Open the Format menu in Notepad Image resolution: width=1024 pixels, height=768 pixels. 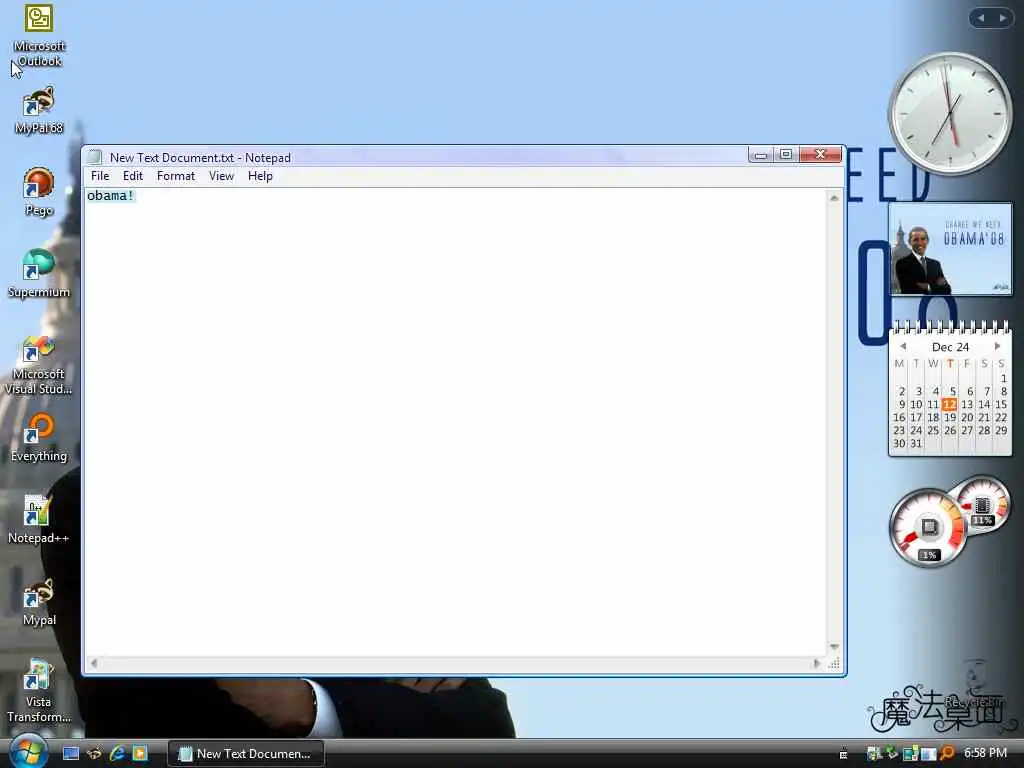tap(176, 176)
